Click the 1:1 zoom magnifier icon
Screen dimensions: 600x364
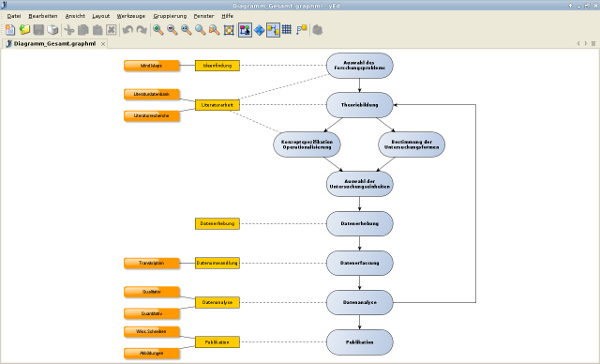coord(186,30)
